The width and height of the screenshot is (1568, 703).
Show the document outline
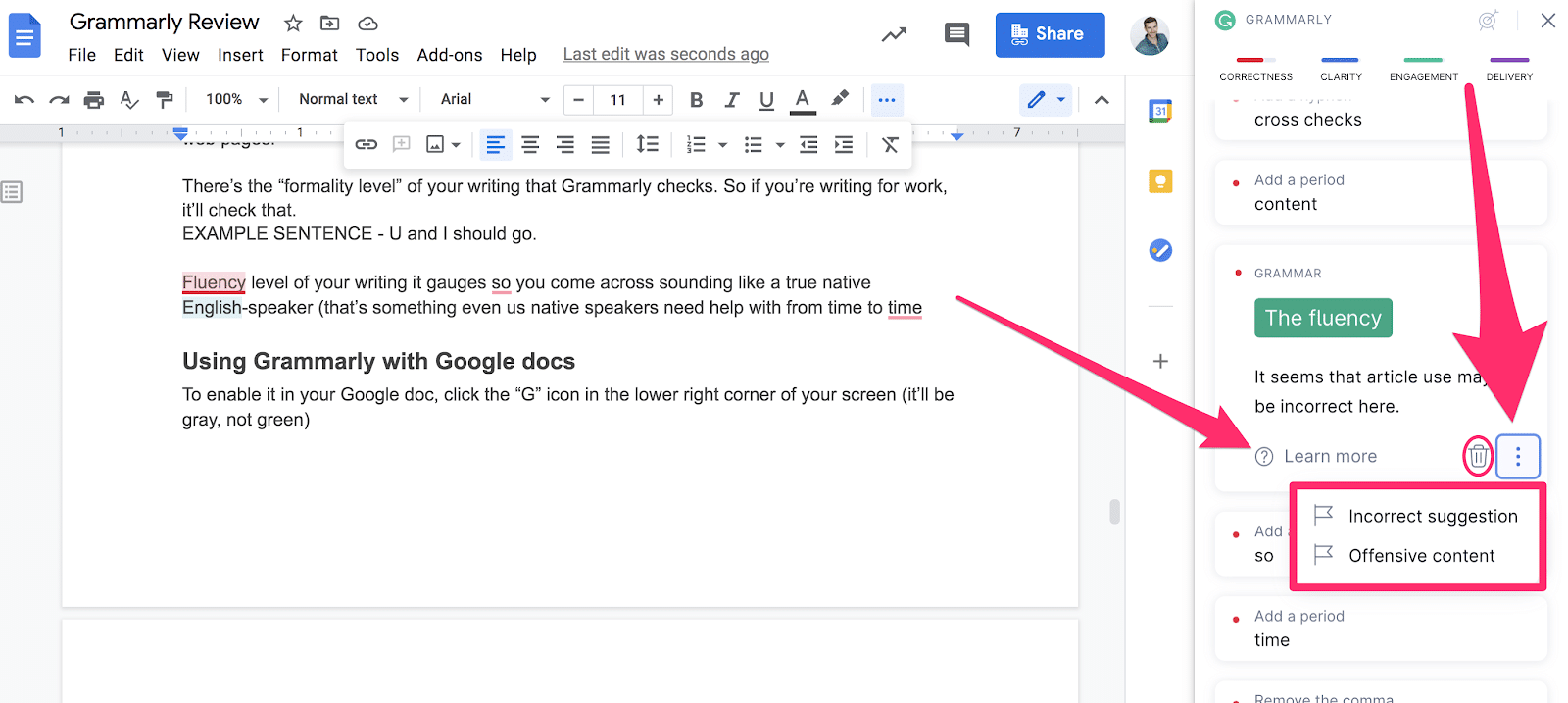coord(12,192)
